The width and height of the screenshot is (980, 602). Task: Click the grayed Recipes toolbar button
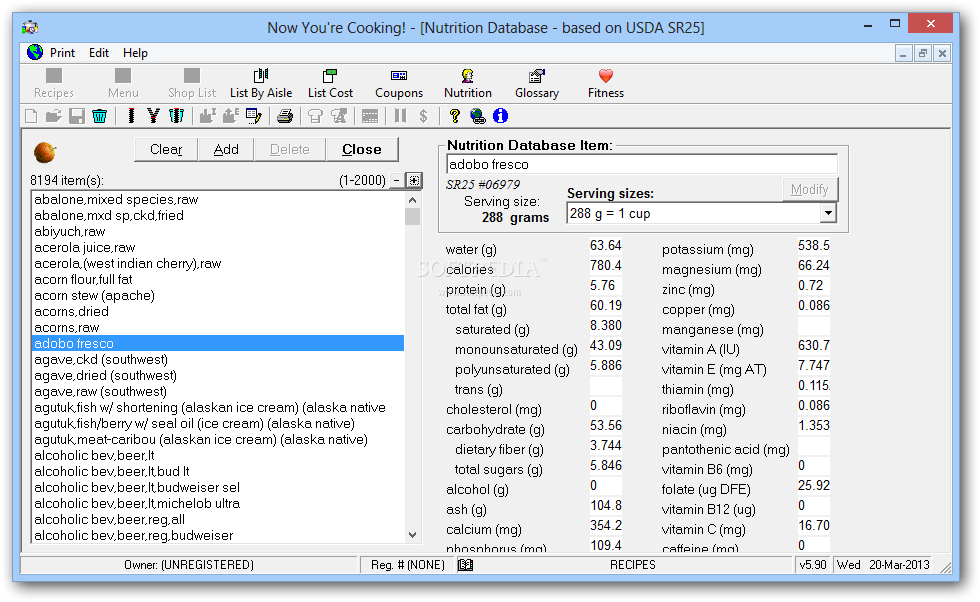(x=54, y=84)
